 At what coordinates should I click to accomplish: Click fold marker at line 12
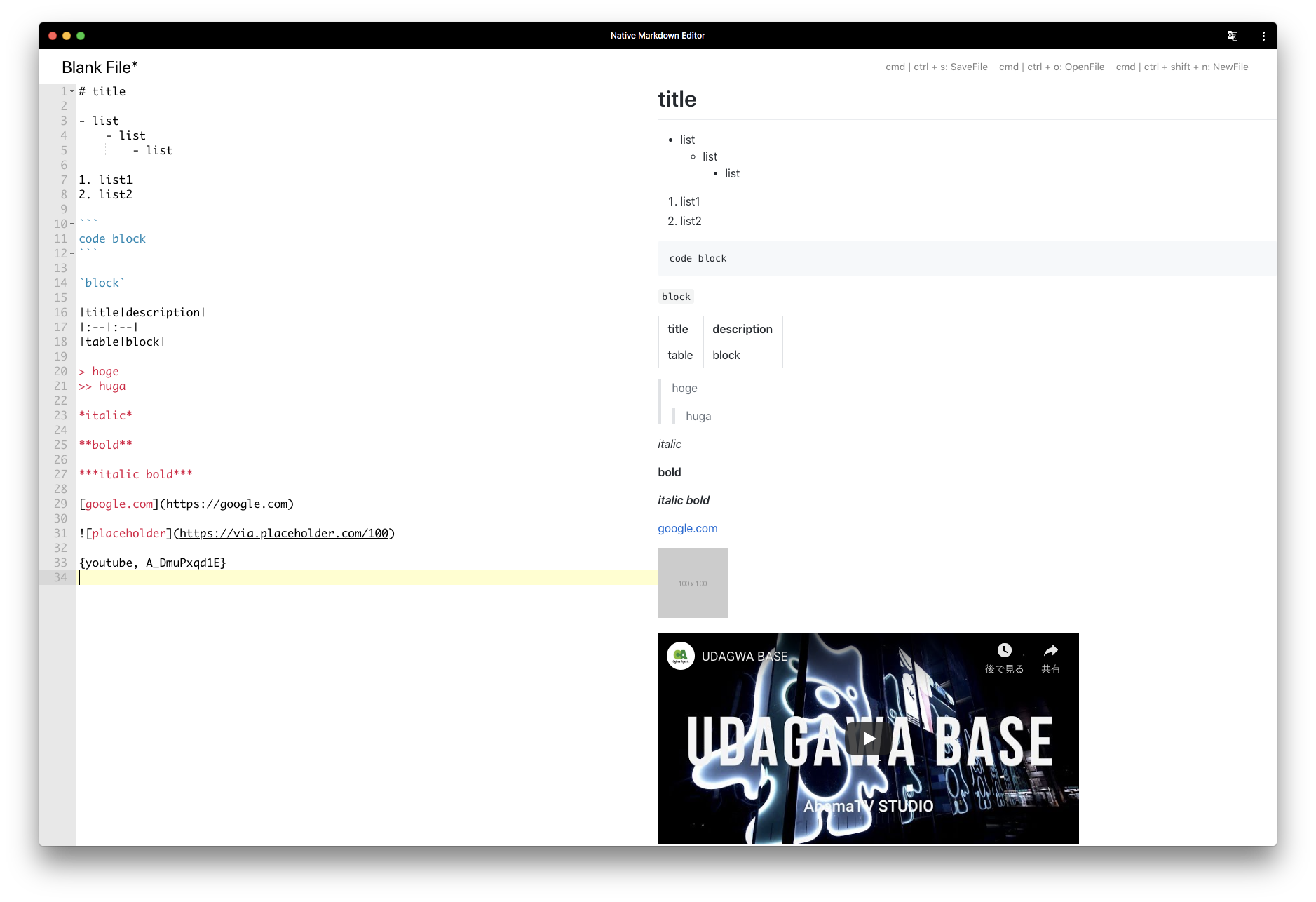tap(72, 253)
